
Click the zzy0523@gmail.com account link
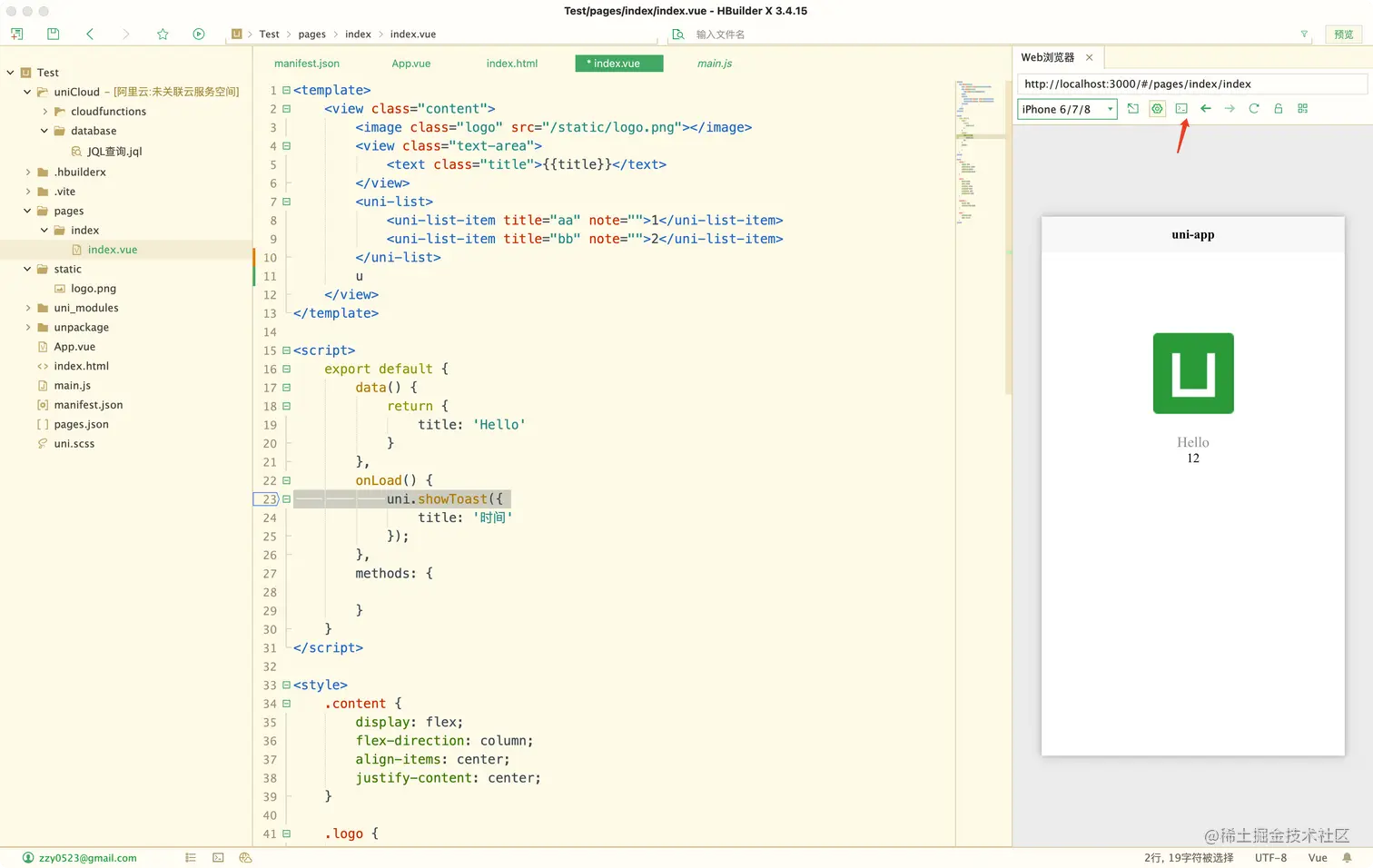pos(88,858)
